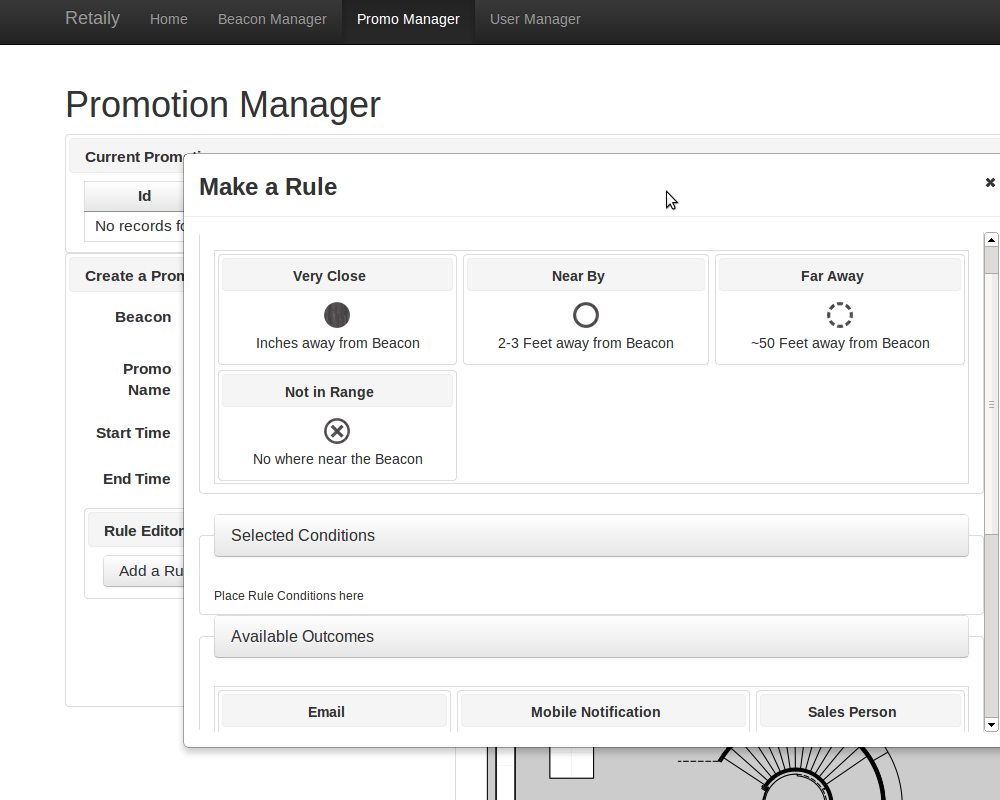
Task: Open the Home menu item
Action: (x=168, y=19)
